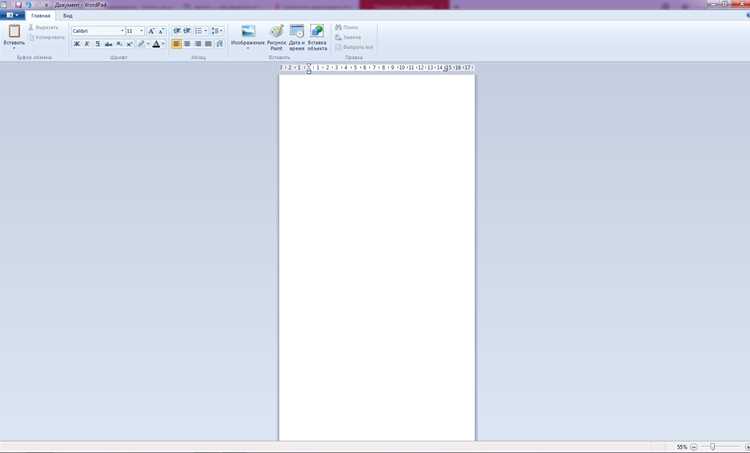
Task: Click the zoom slider handle
Action: pyautogui.click(x=713, y=447)
